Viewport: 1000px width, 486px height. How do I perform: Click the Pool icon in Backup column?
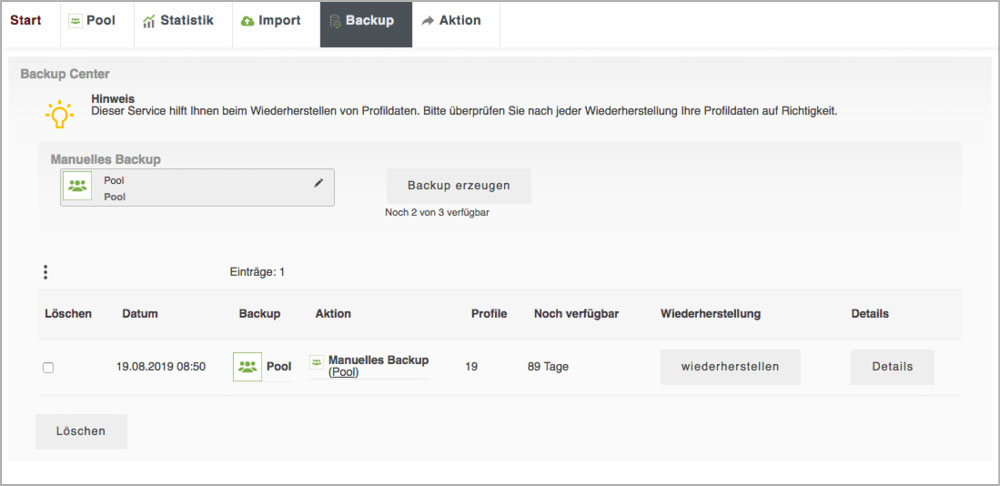(x=247, y=367)
